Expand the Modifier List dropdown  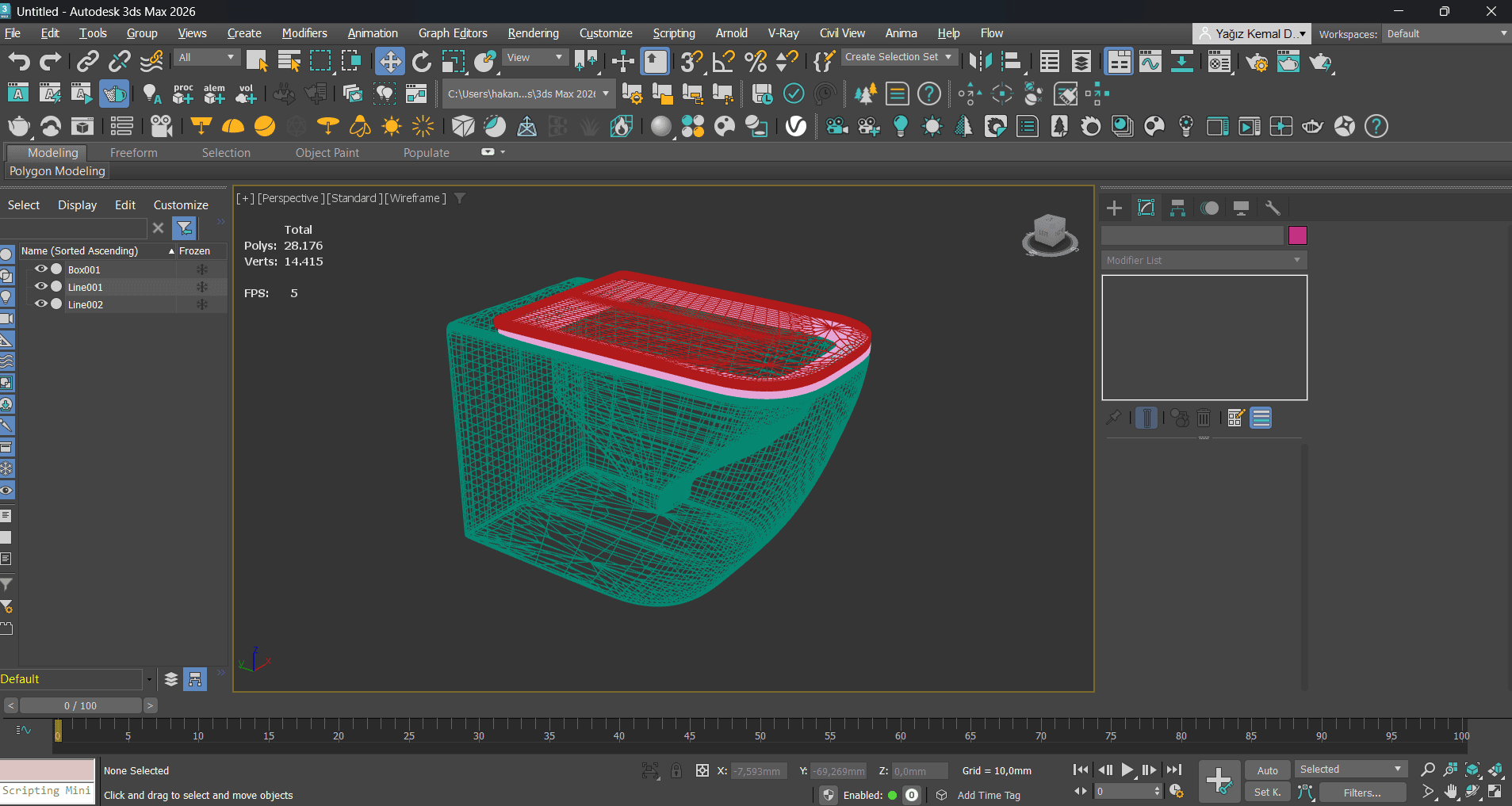[x=1204, y=260]
